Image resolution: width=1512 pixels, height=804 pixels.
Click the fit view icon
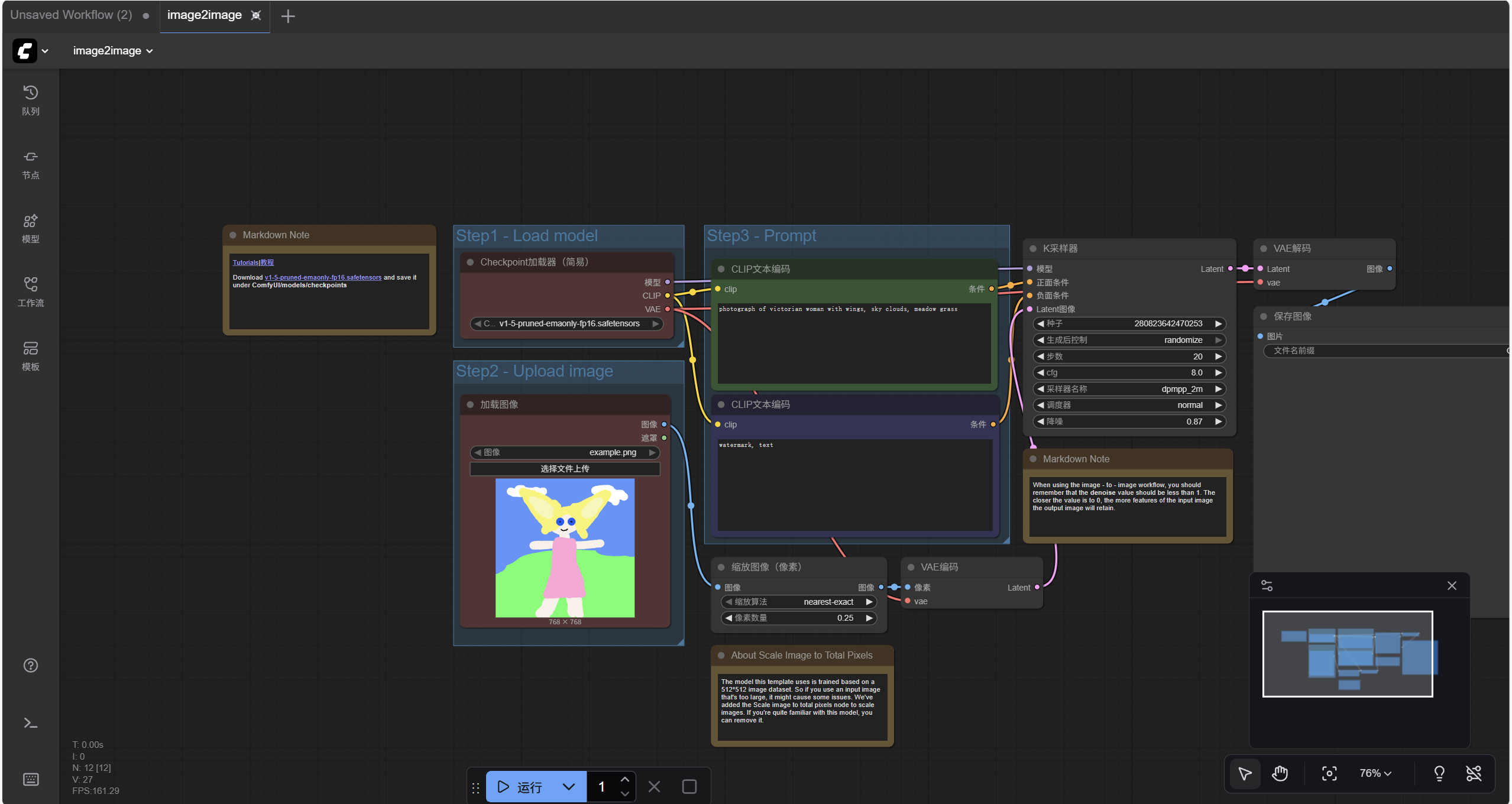coord(1329,773)
